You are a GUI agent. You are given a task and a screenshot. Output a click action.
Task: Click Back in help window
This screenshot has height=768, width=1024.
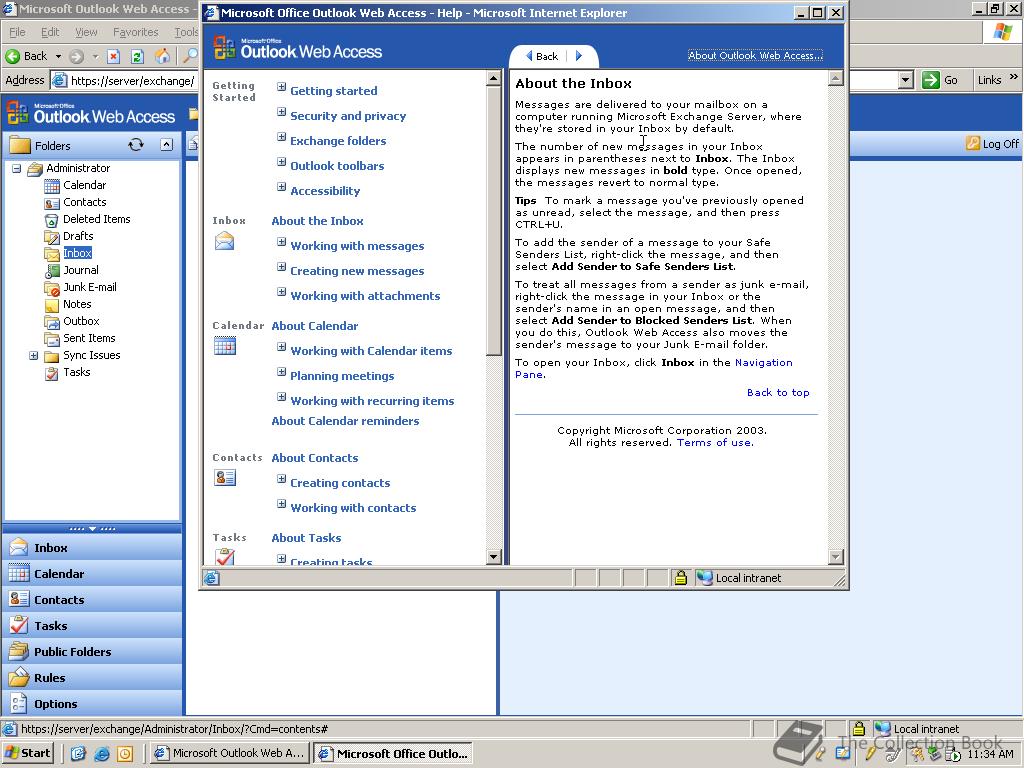542,56
